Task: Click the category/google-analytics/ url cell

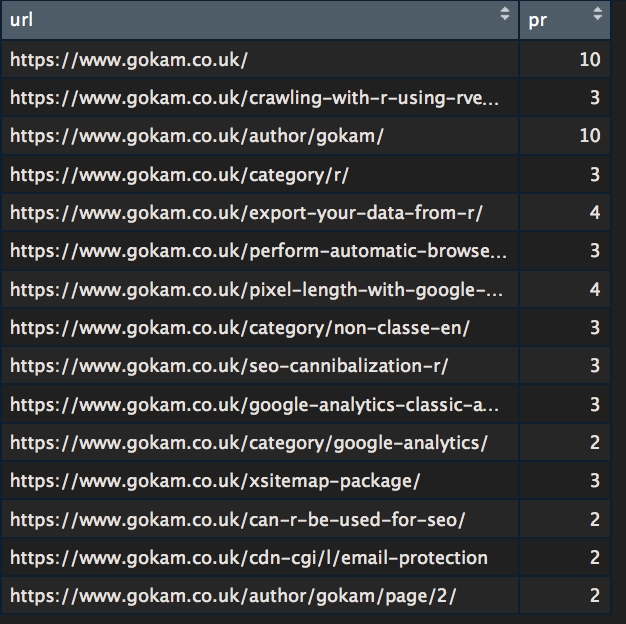Action: pos(249,443)
